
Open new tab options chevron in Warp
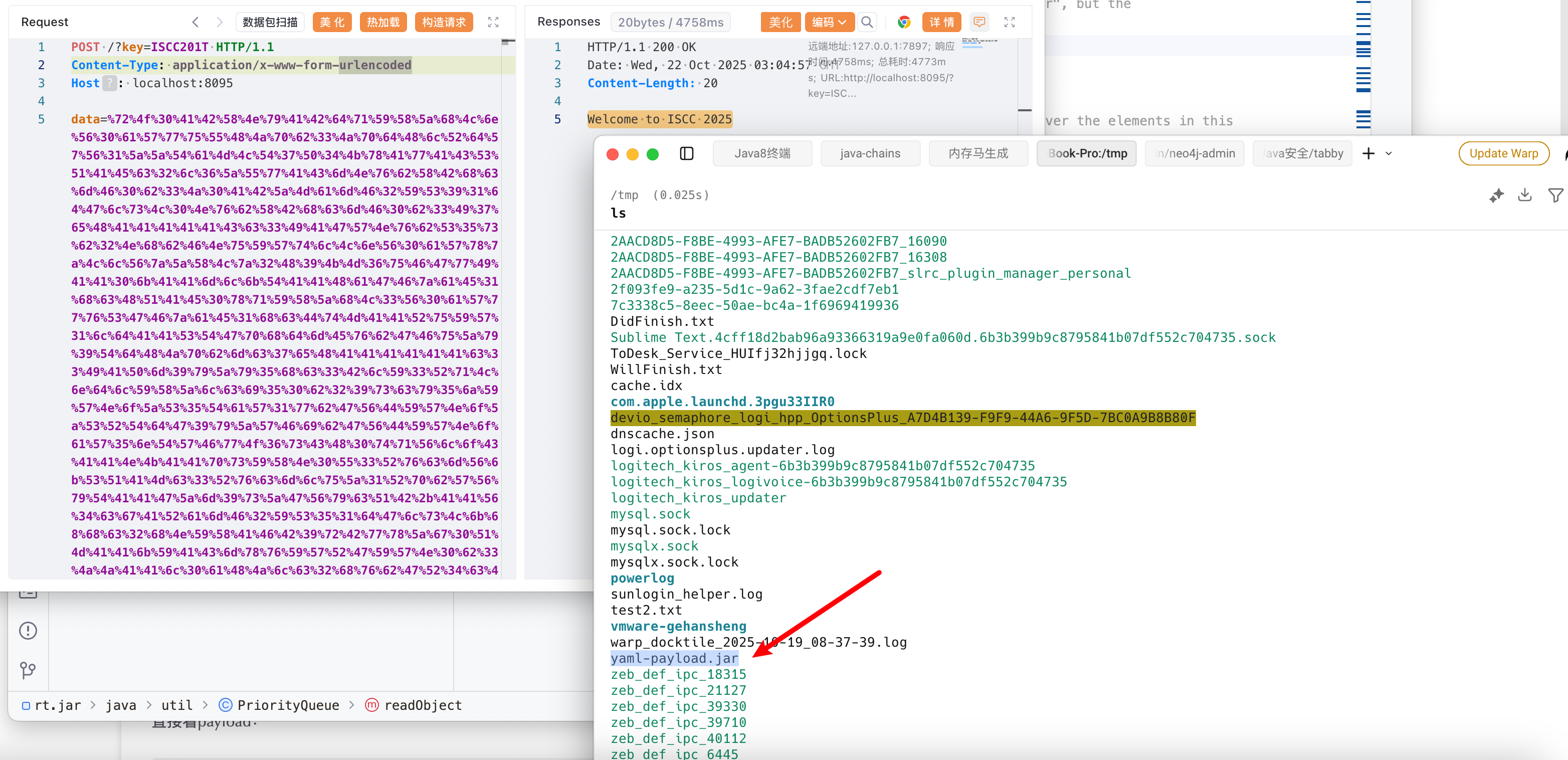click(x=1389, y=153)
